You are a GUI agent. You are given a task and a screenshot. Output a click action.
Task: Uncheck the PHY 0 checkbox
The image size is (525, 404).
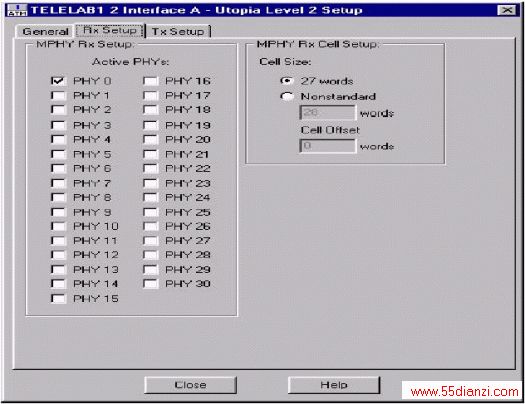pyautogui.click(x=58, y=81)
